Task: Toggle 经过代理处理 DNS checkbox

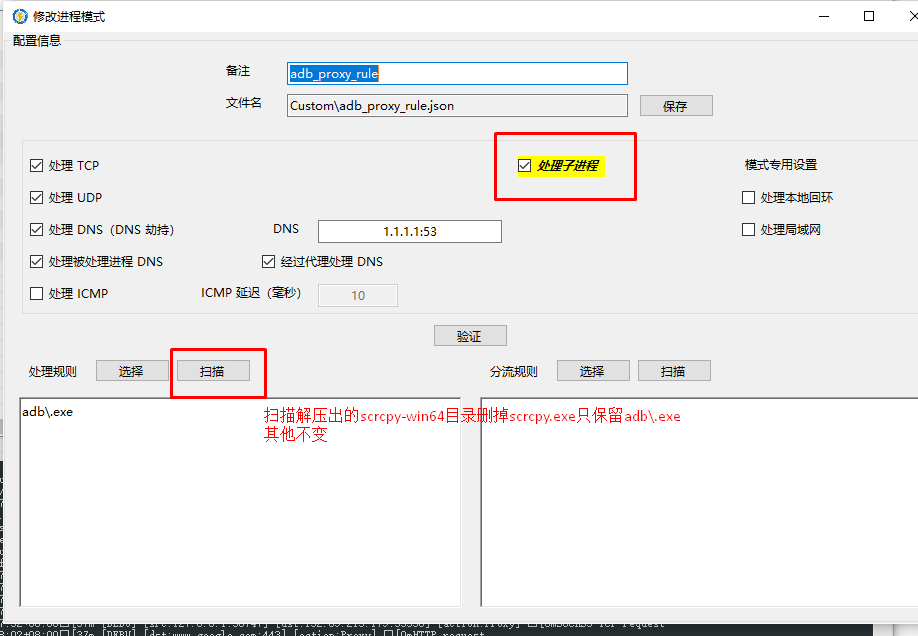Action: point(268,262)
